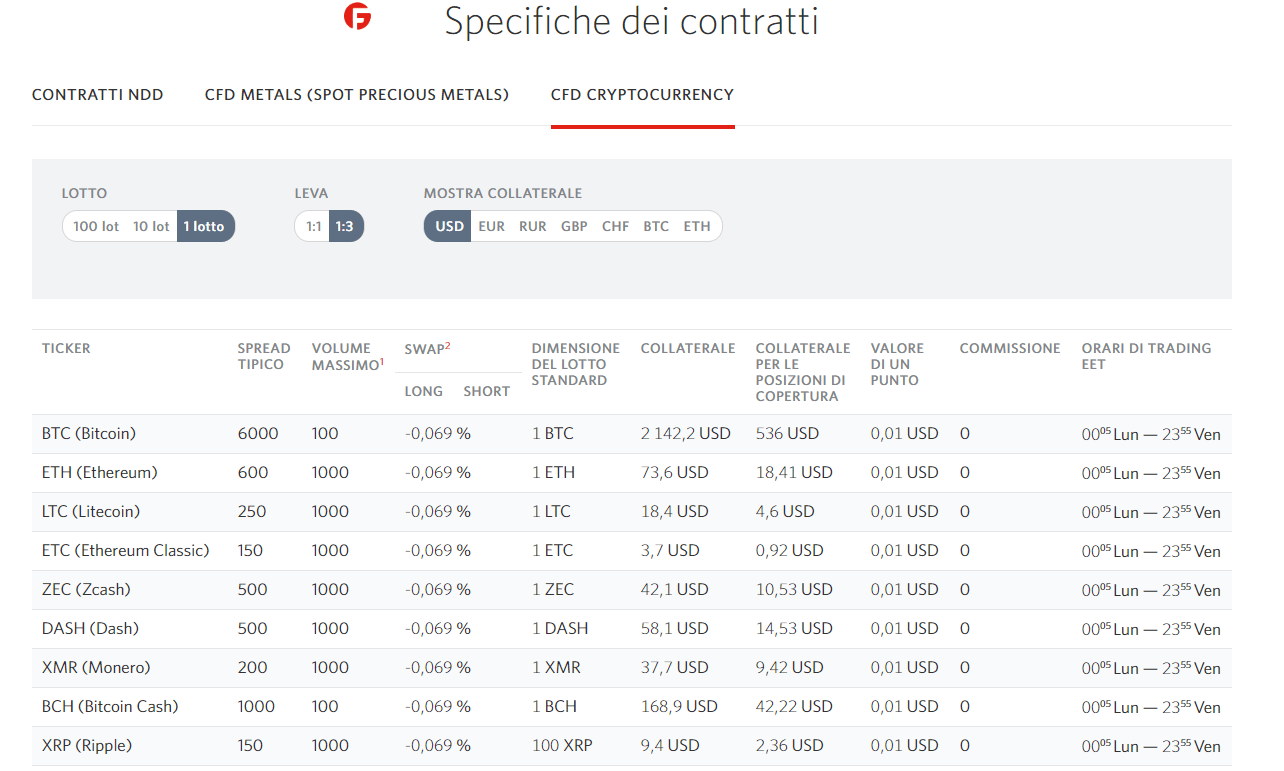Click the LTC (Litecoin) ticker
The image size is (1284, 771).
click(91, 511)
